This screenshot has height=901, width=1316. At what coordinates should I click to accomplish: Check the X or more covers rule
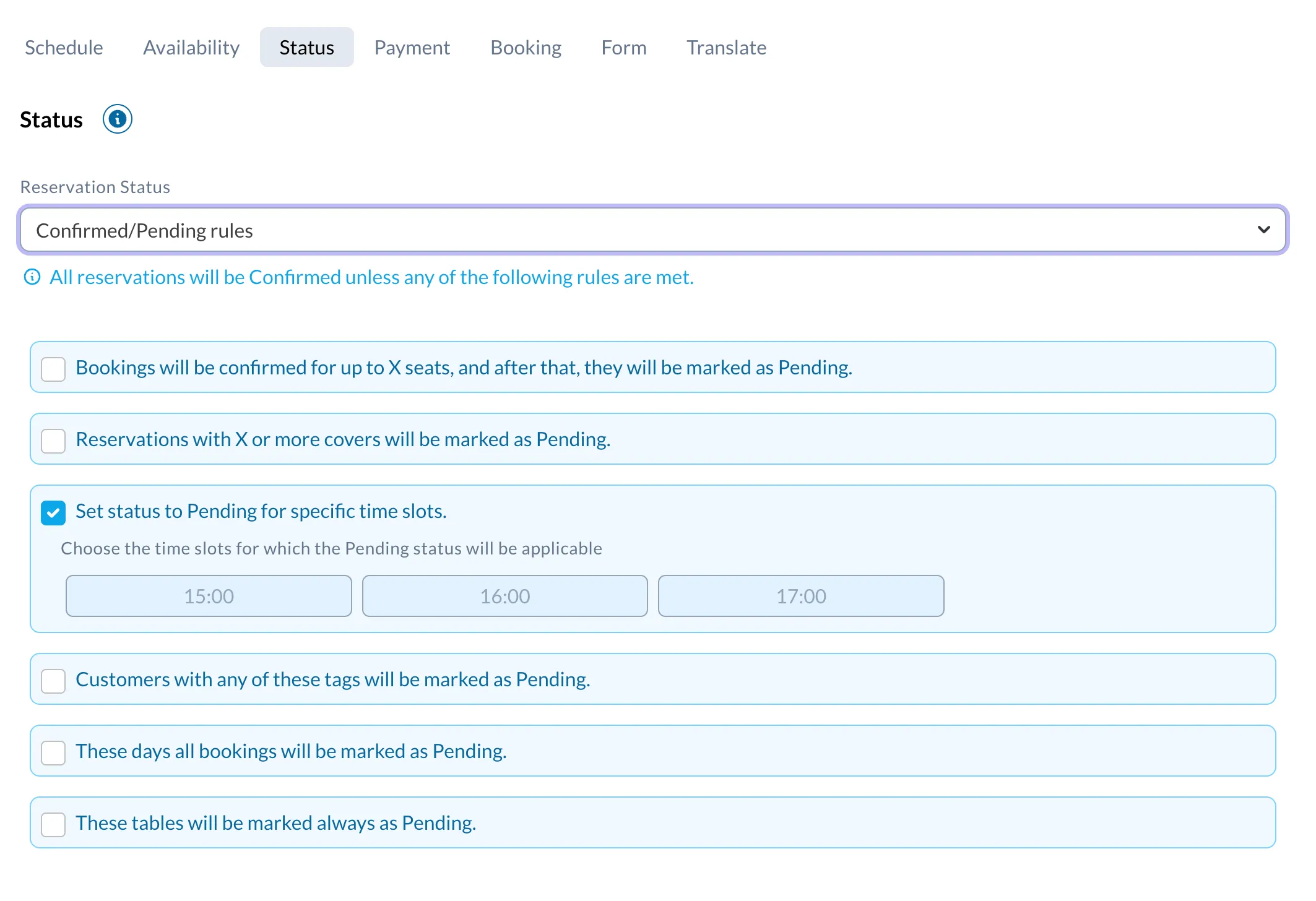pyautogui.click(x=53, y=441)
